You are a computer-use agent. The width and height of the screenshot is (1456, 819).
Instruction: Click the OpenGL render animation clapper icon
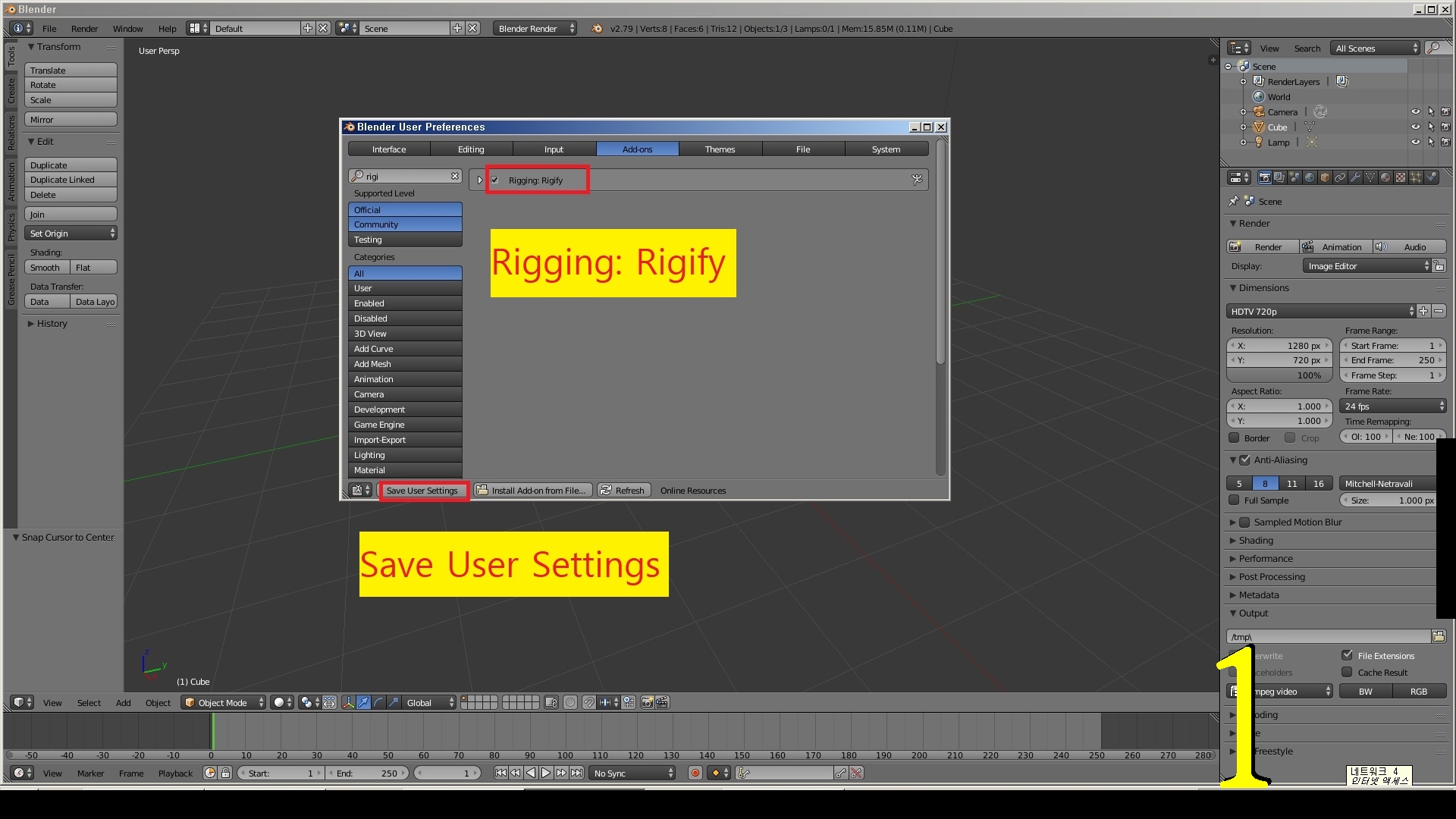click(x=662, y=702)
